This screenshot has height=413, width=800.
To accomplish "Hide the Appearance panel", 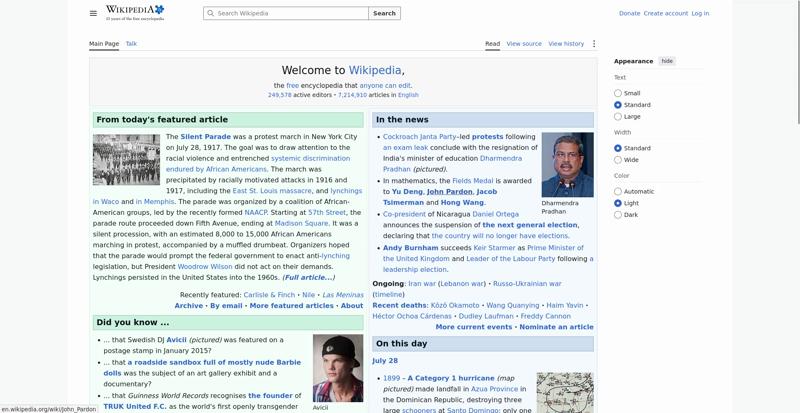I will pyautogui.click(x=667, y=61).
